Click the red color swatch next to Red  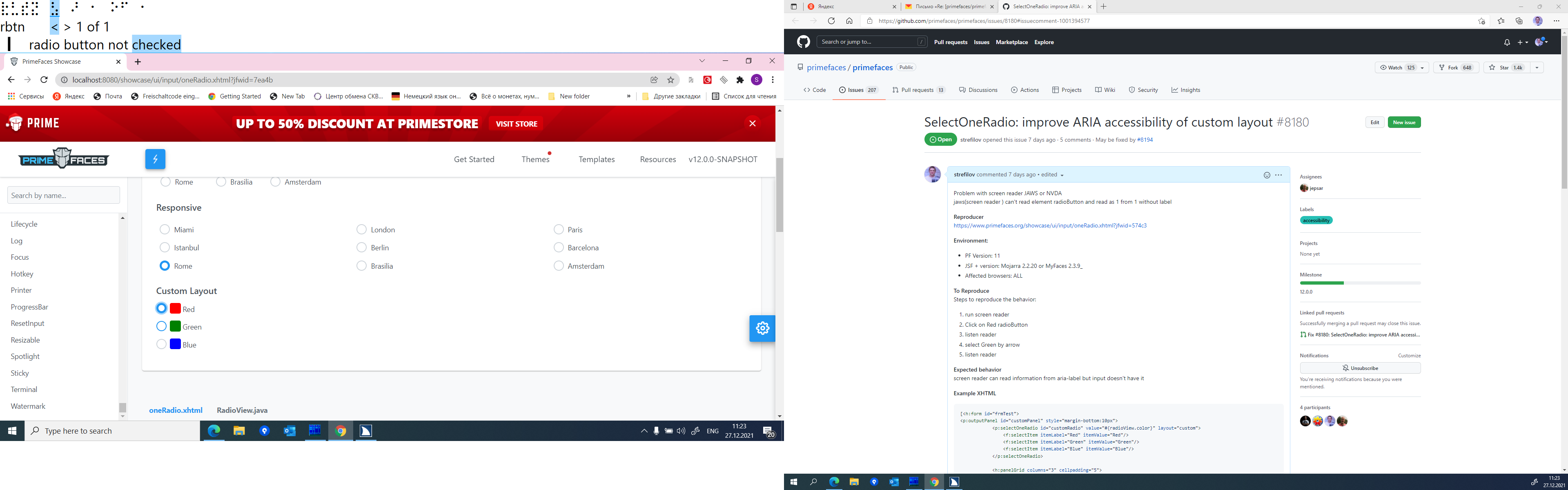click(175, 309)
